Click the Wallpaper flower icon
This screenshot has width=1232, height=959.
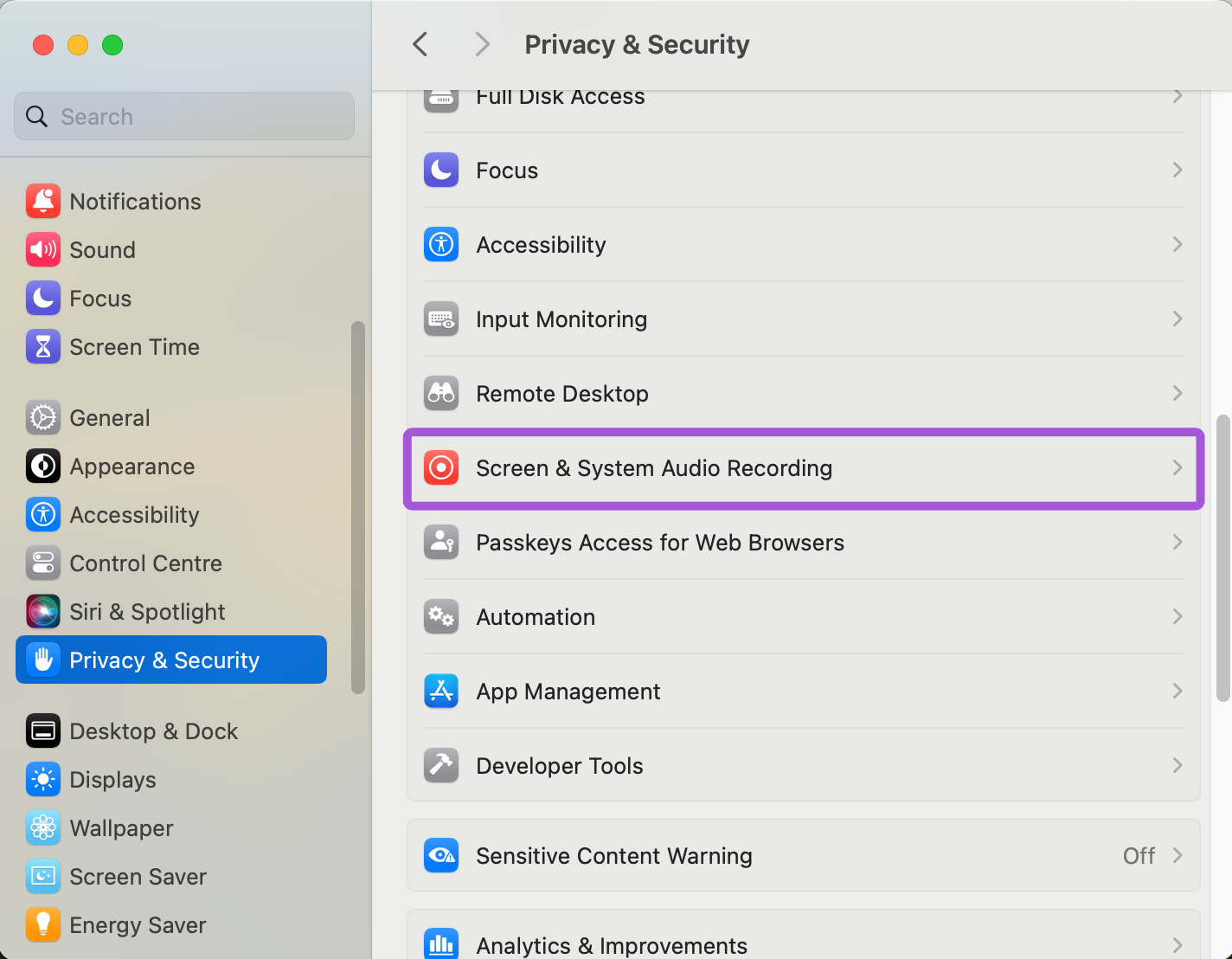coord(43,827)
